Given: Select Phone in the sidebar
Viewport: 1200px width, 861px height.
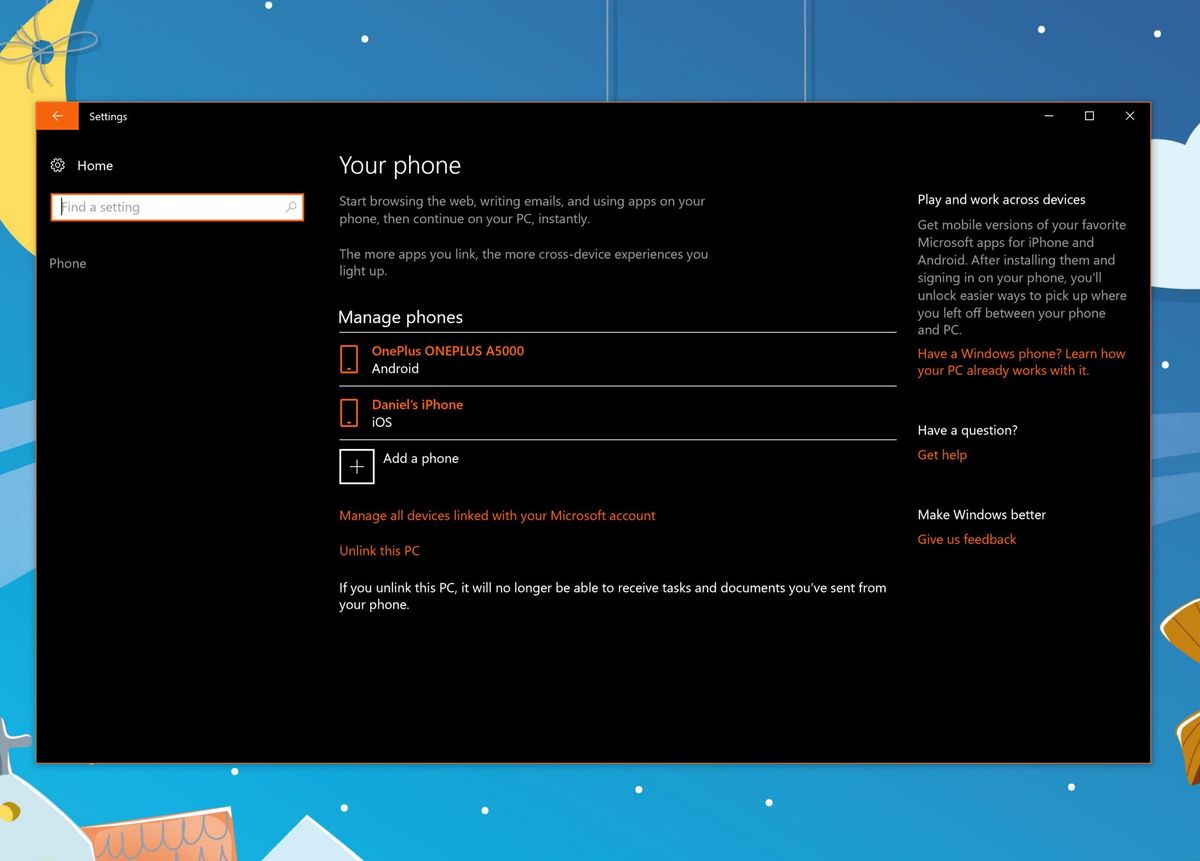Looking at the screenshot, I should [68, 263].
